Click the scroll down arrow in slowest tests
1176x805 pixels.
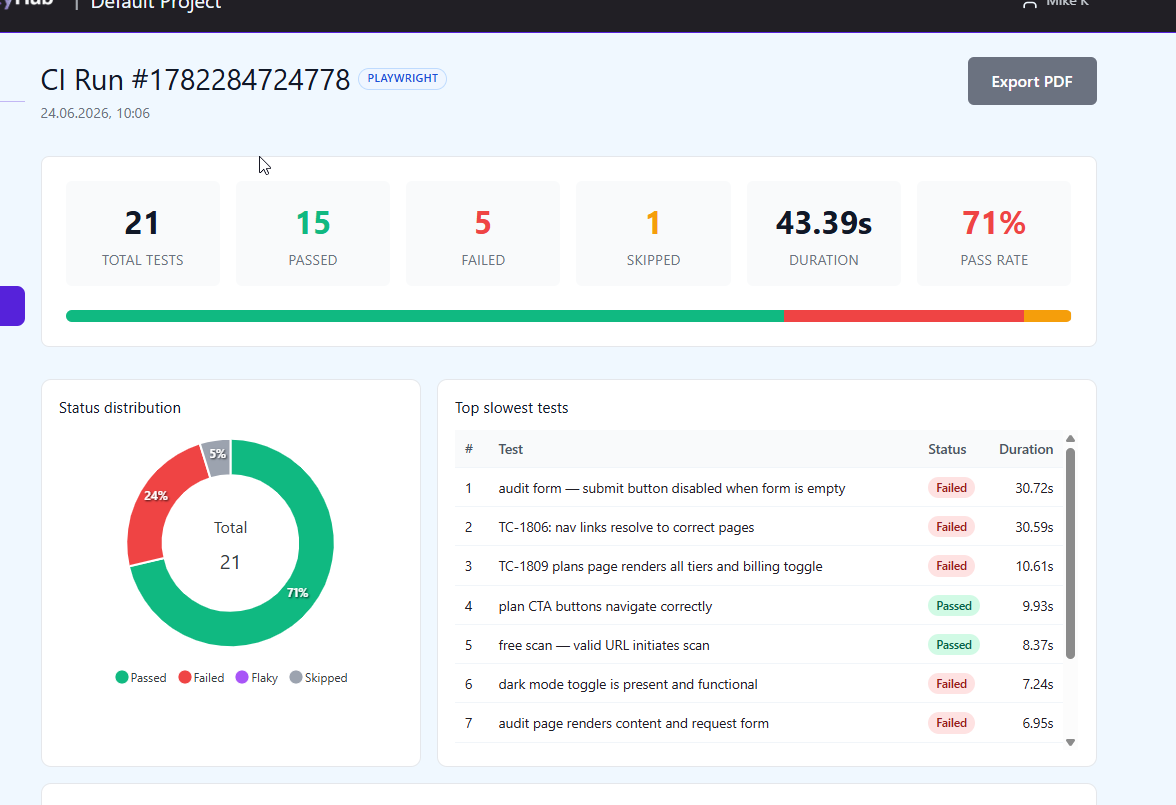[x=1070, y=742]
